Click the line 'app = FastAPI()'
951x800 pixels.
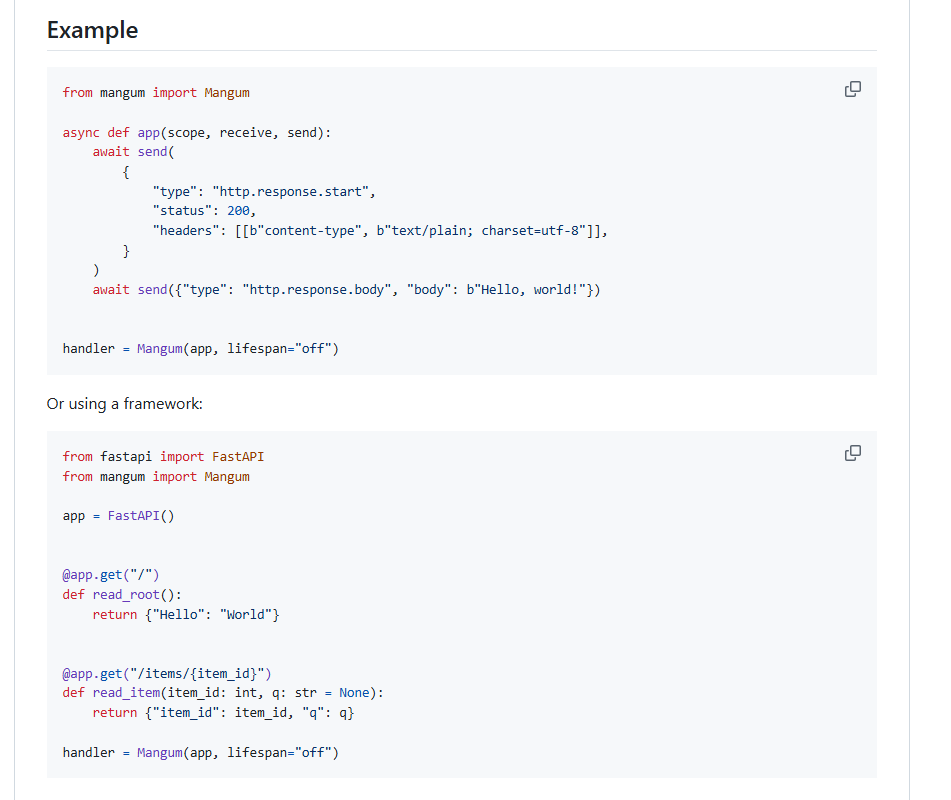click(118, 516)
